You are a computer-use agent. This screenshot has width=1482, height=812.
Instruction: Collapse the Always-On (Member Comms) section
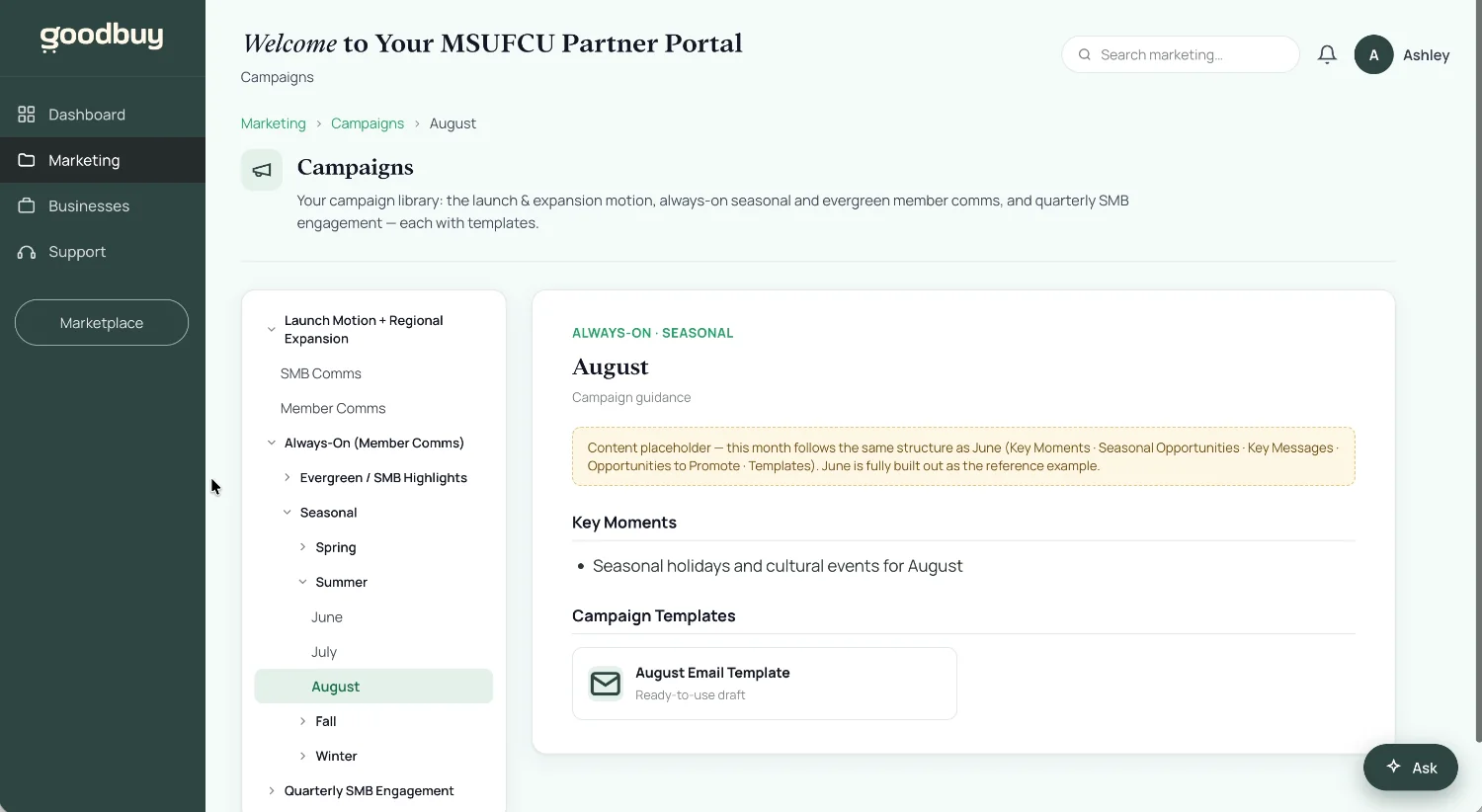point(272,443)
